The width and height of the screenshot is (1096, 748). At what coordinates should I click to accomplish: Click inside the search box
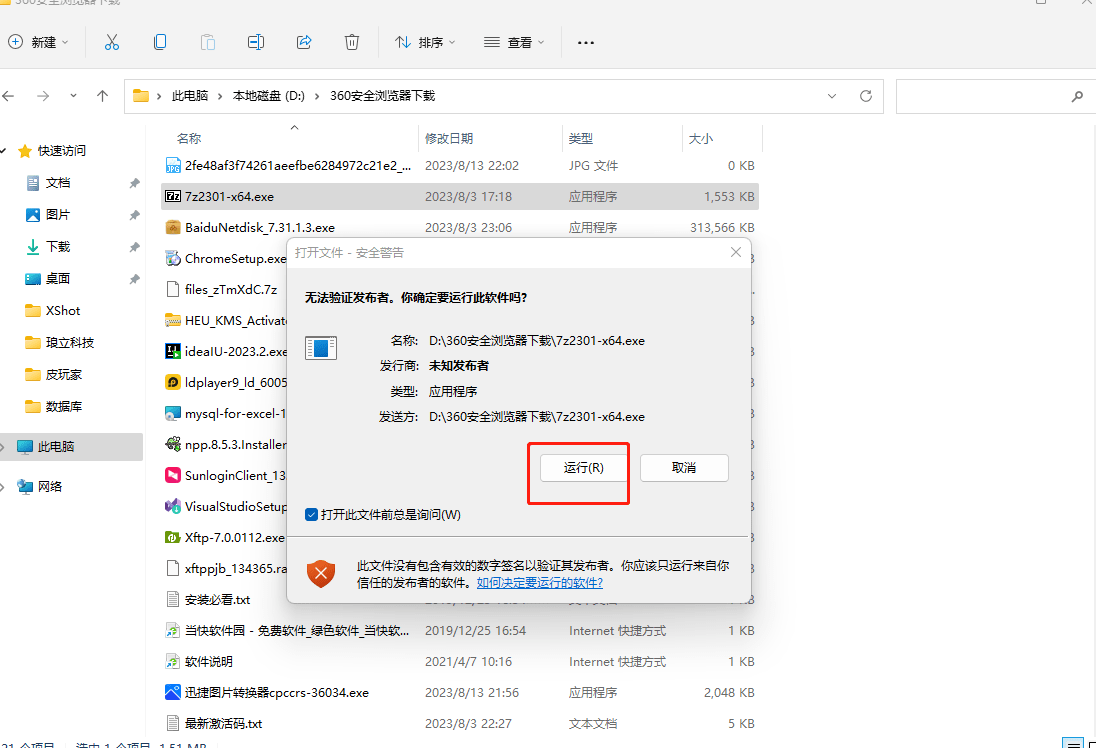(x=990, y=95)
